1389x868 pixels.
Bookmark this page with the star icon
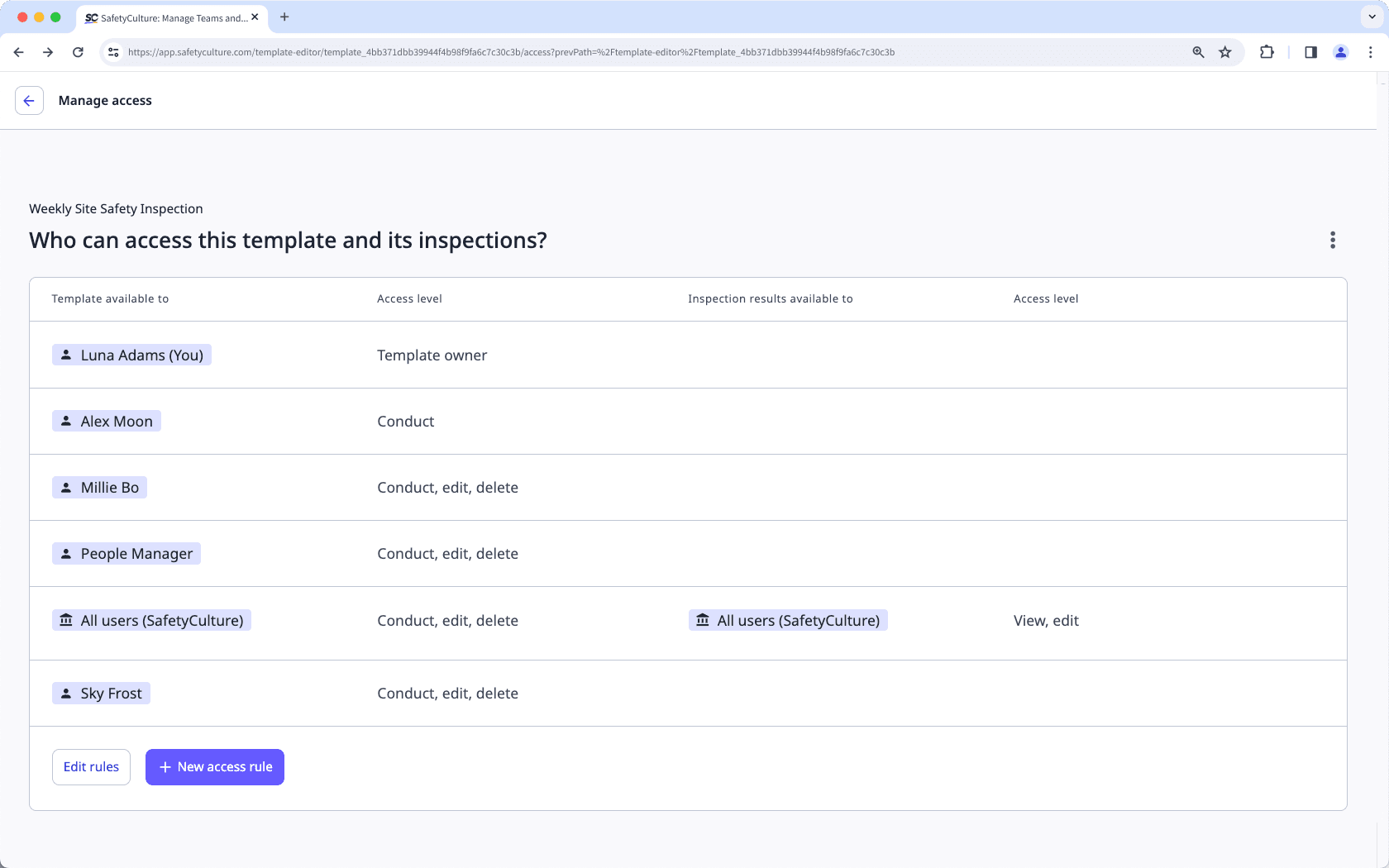click(x=1225, y=52)
